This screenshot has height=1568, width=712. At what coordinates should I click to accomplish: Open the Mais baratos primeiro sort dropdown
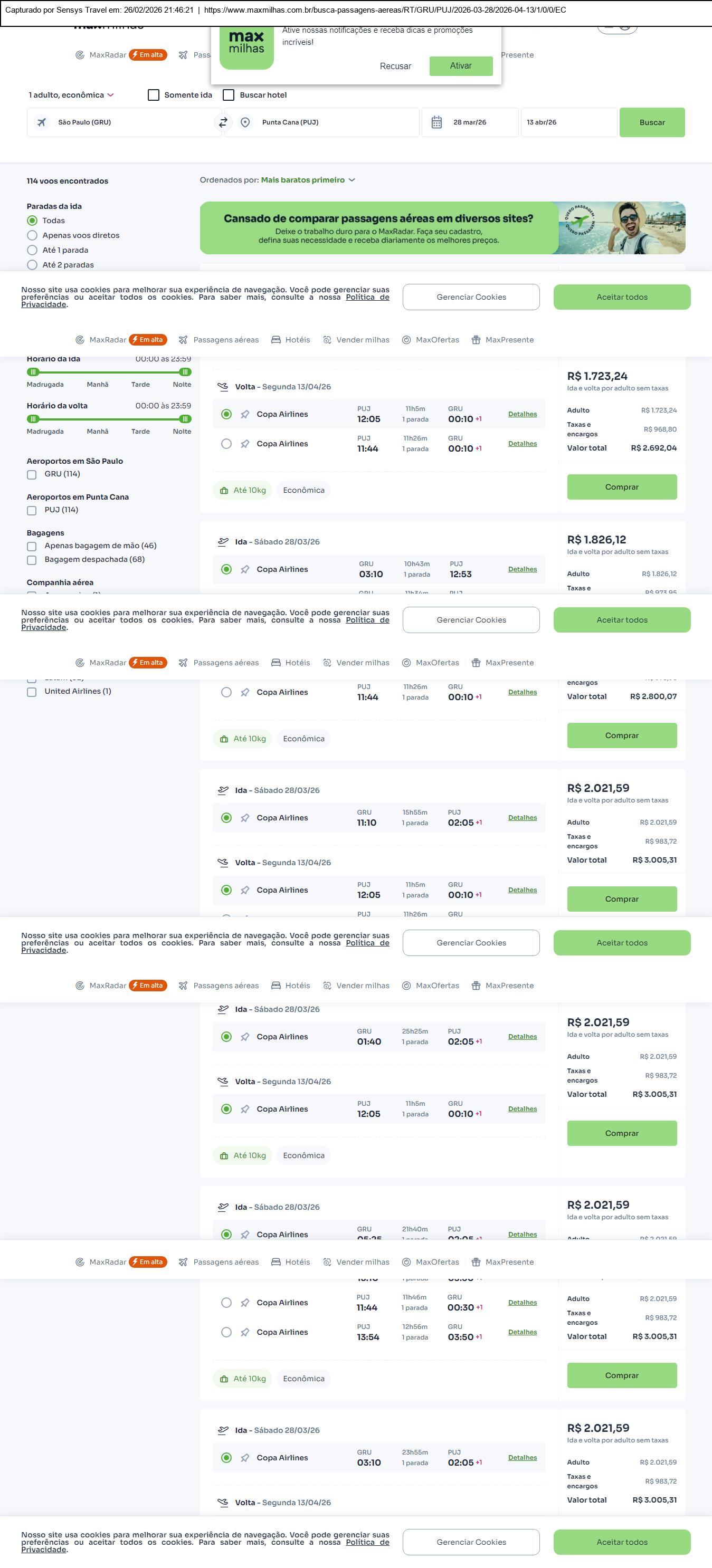click(x=308, y=180)
